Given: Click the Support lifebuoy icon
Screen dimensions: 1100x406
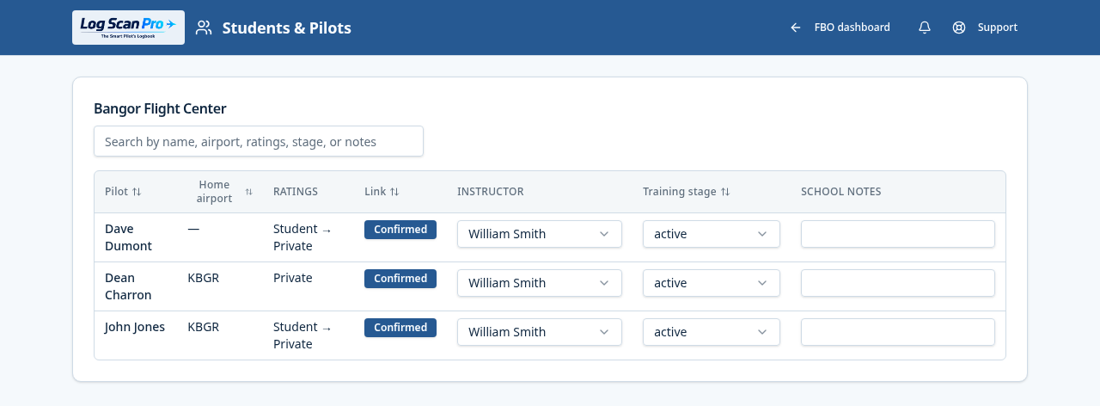Looking at the screenshot, I should pos(959,27).
